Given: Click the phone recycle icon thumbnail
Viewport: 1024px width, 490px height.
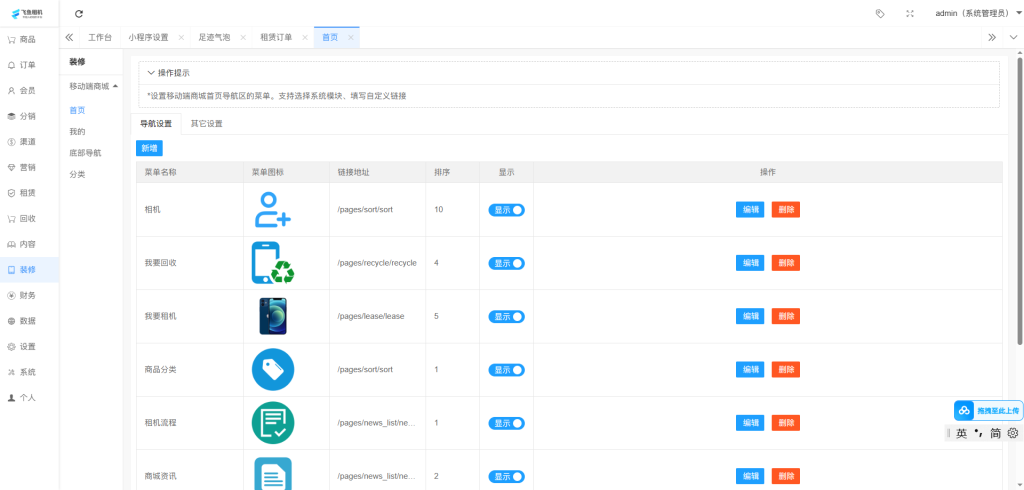Looking at the screenshot, I should [273, 263].
